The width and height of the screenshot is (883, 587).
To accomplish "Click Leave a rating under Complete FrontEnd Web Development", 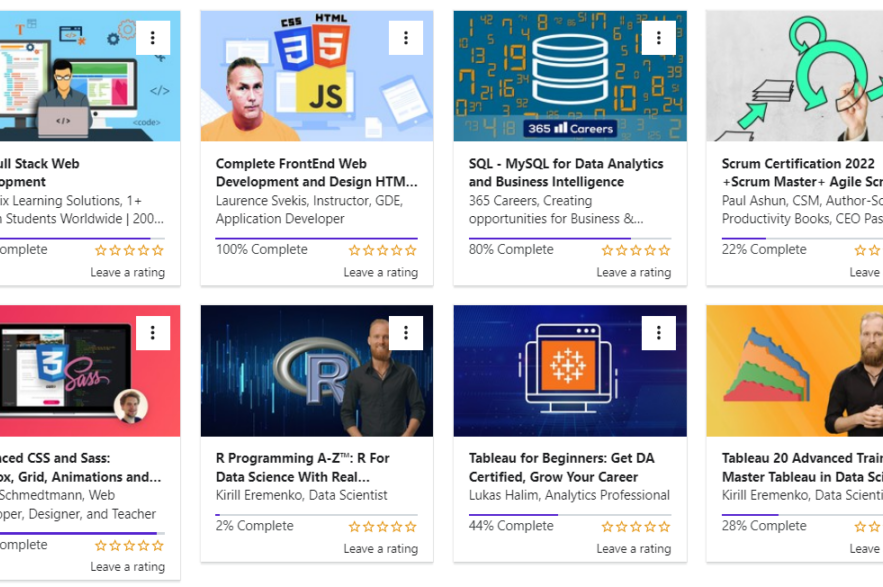I will tap(381, 273).
